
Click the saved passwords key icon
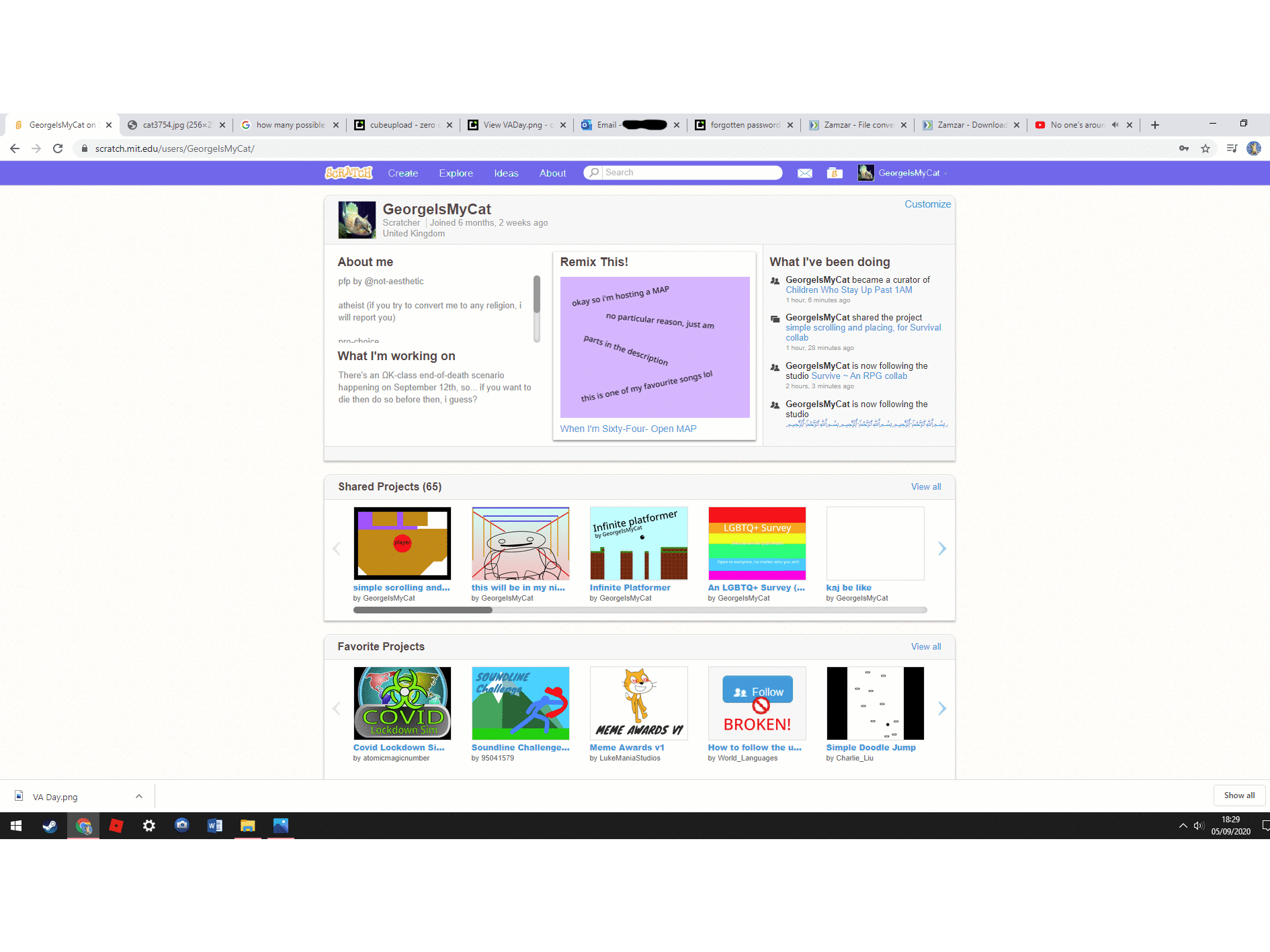tap(1184, 148)
